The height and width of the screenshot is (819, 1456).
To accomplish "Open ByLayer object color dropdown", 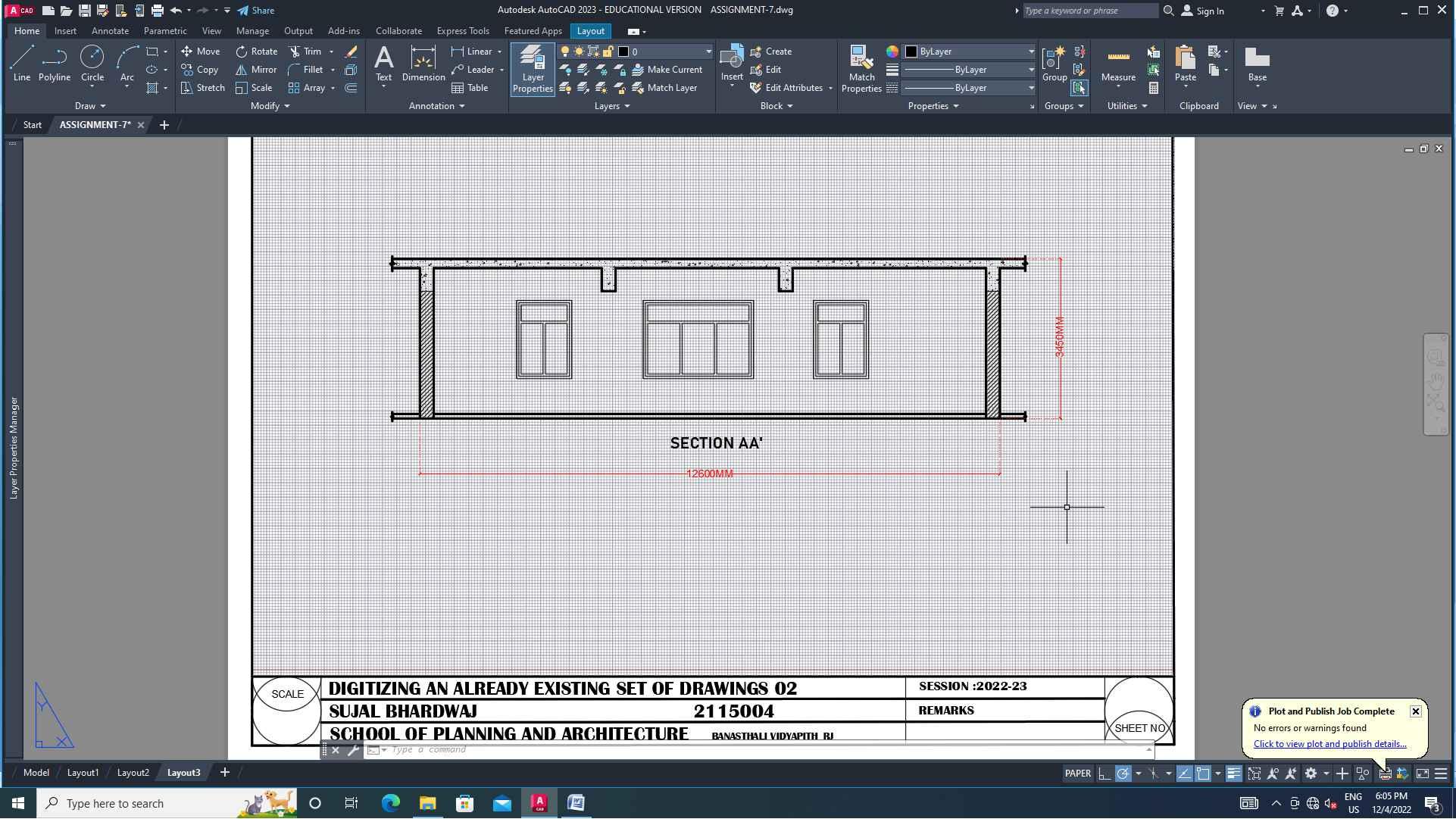I will pyautogui.click(x=1030, y=52).
